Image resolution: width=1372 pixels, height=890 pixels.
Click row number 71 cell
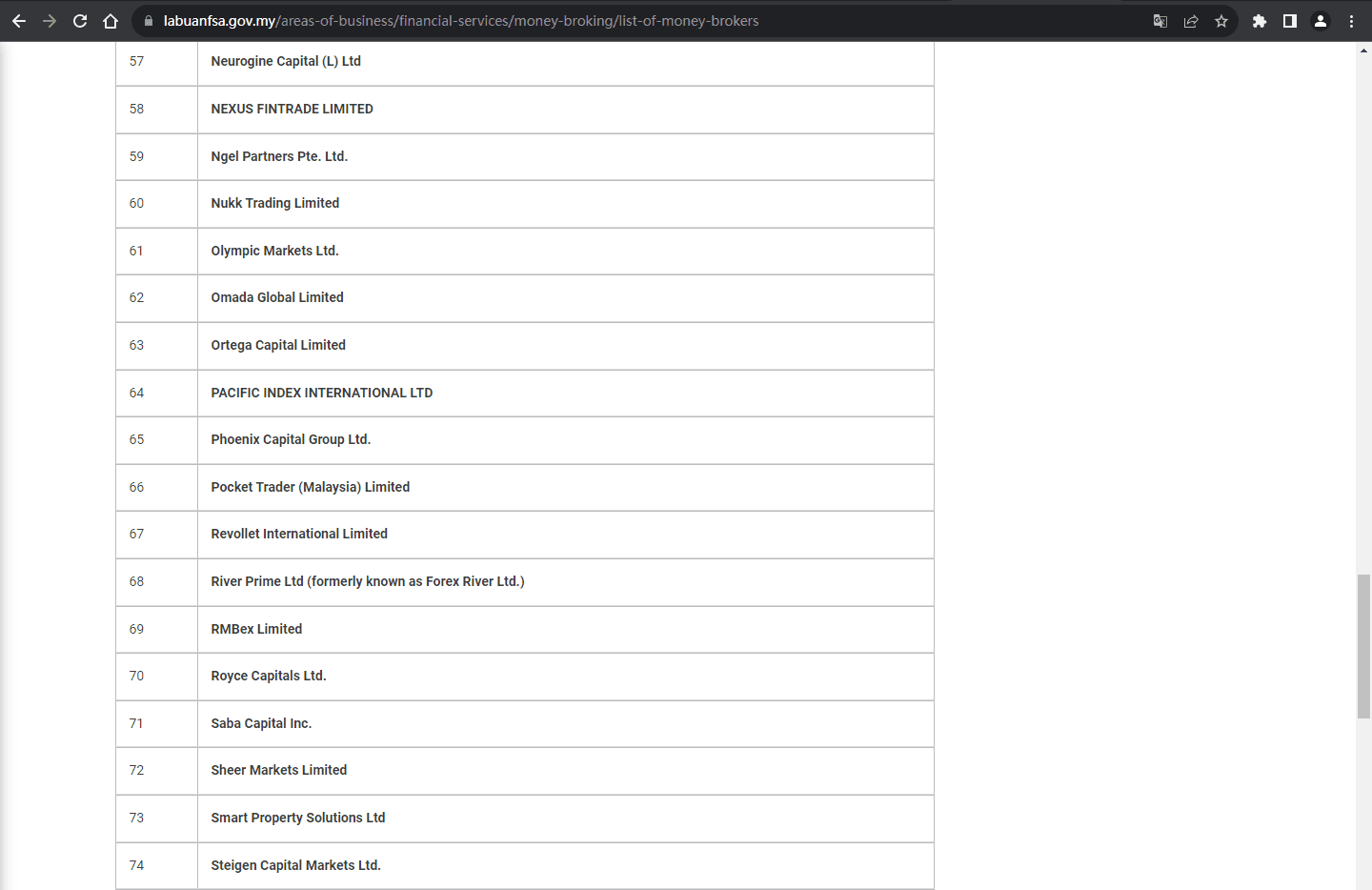click(x=156, y=724)
